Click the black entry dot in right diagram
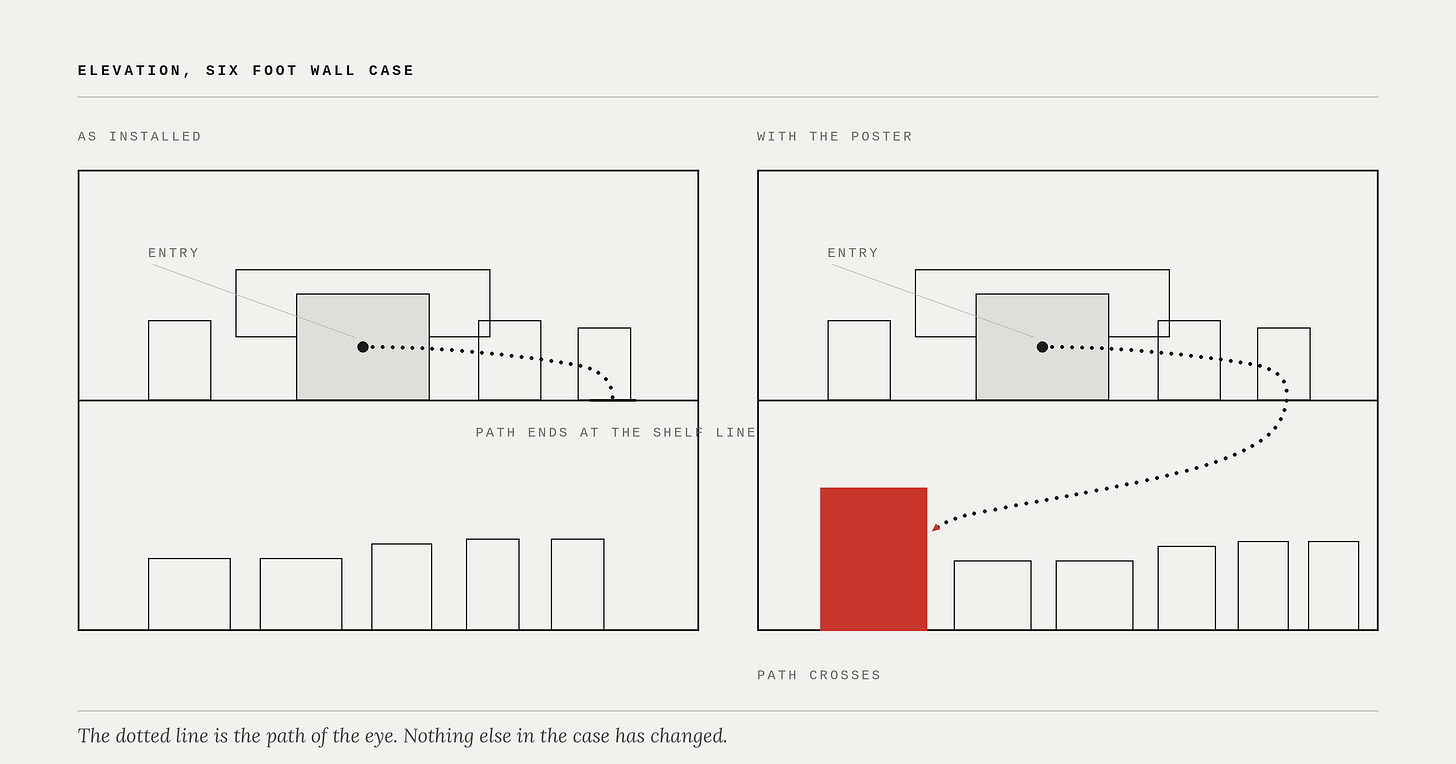 [1042, 347]
